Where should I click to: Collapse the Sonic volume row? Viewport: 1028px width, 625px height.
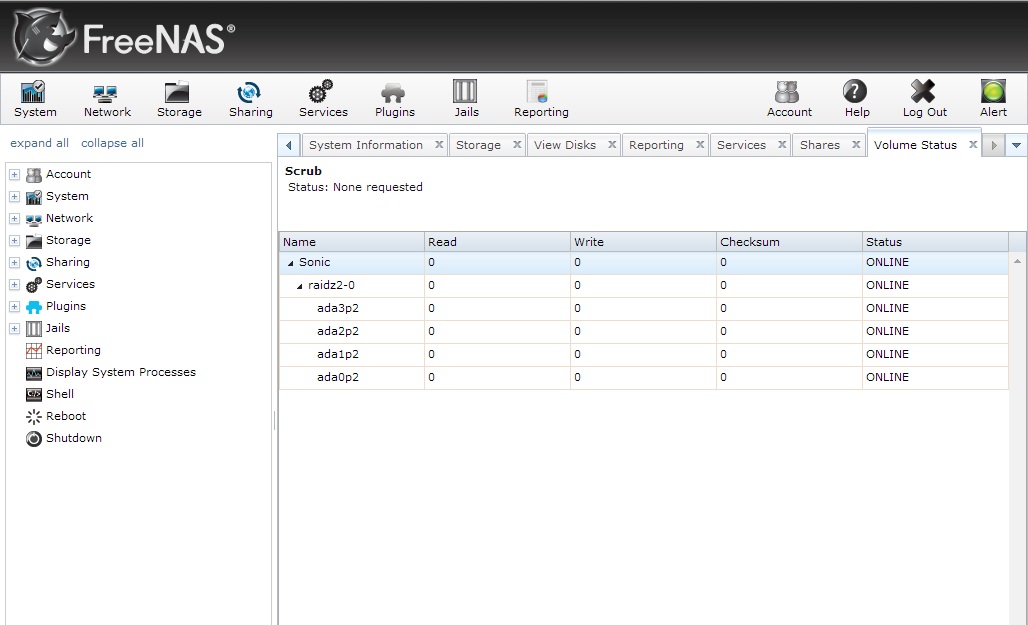pyautogui.click(x=290, y=263)
